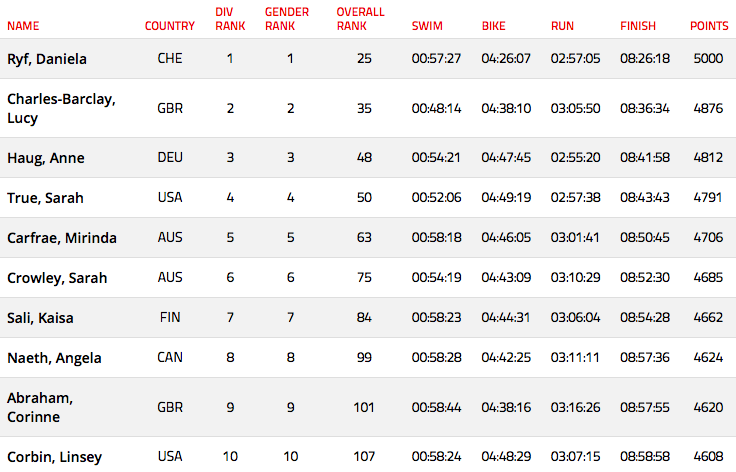Sort by FINISH time header
Image resolution: width=736 pixels, height=472 pixels.
point(637,26)
